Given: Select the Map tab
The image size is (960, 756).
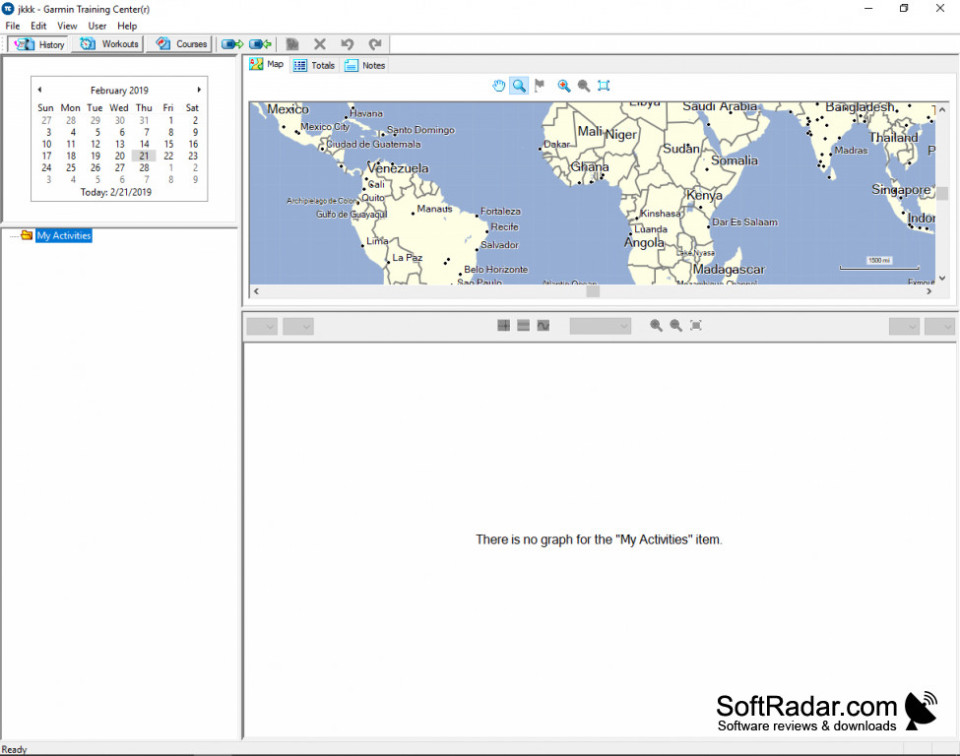Looking at the screenshot, I should [266, 64].
